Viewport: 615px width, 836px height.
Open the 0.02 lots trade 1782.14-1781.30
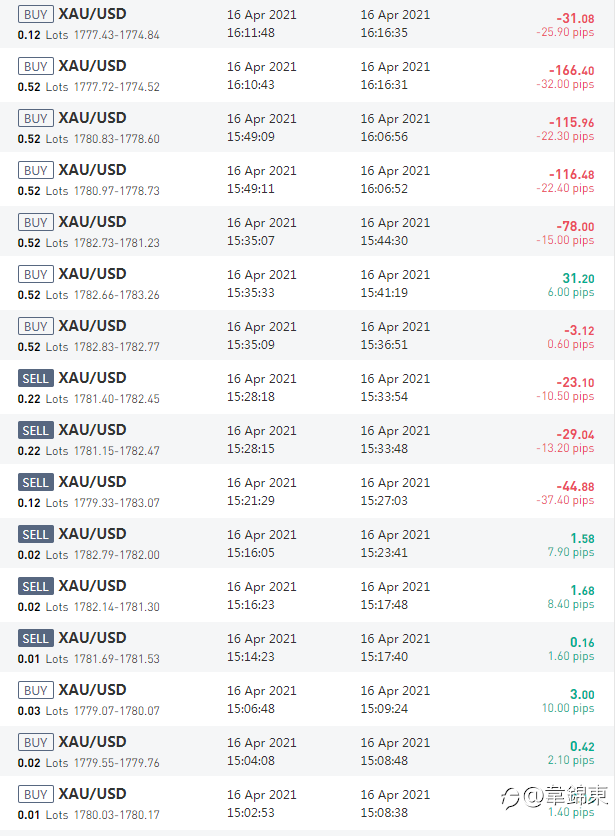click(307, 596)
